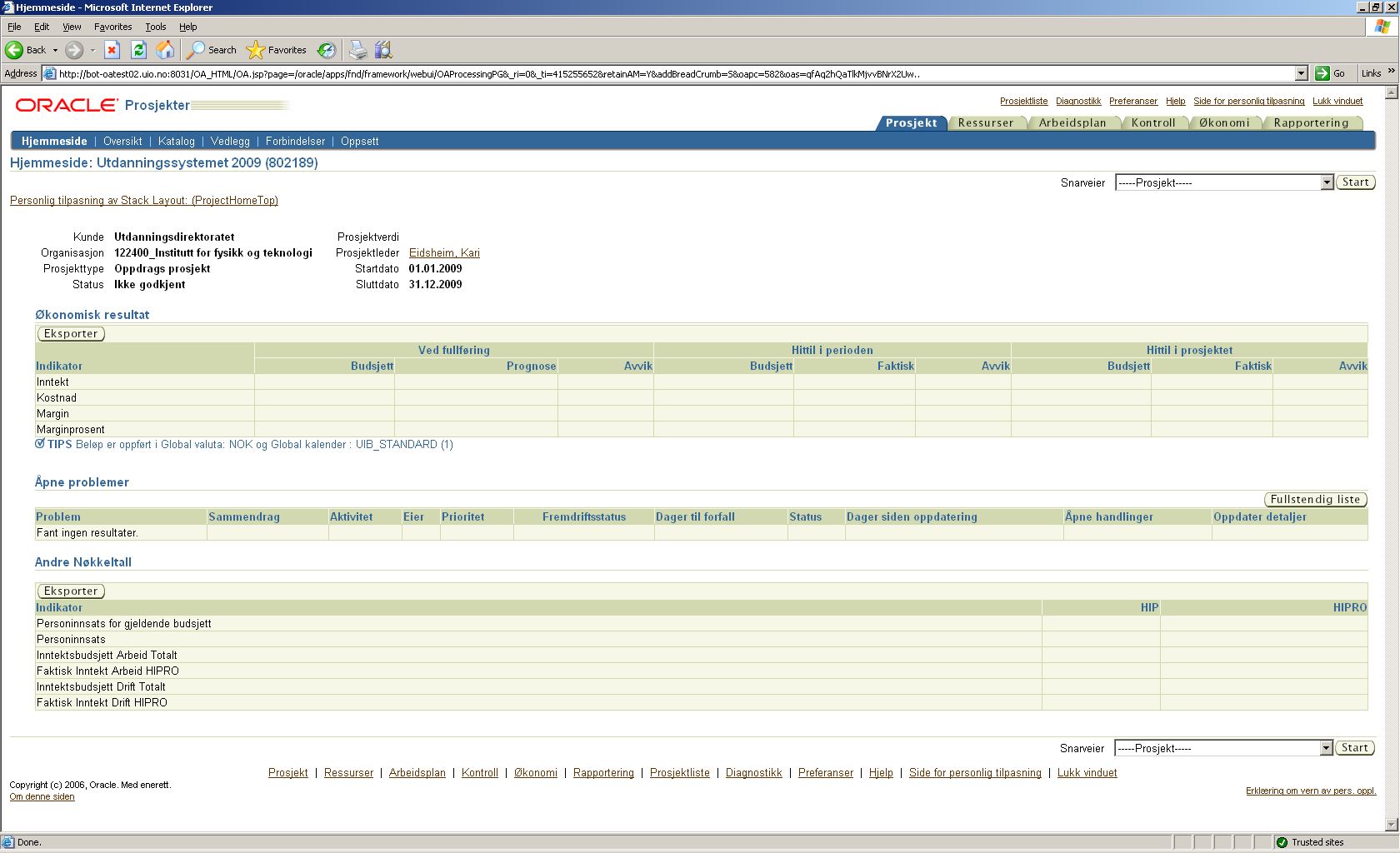1400x853 pixels.
Task: Open the Back button history dropdown arrow
Action: (x=55, y=50)
